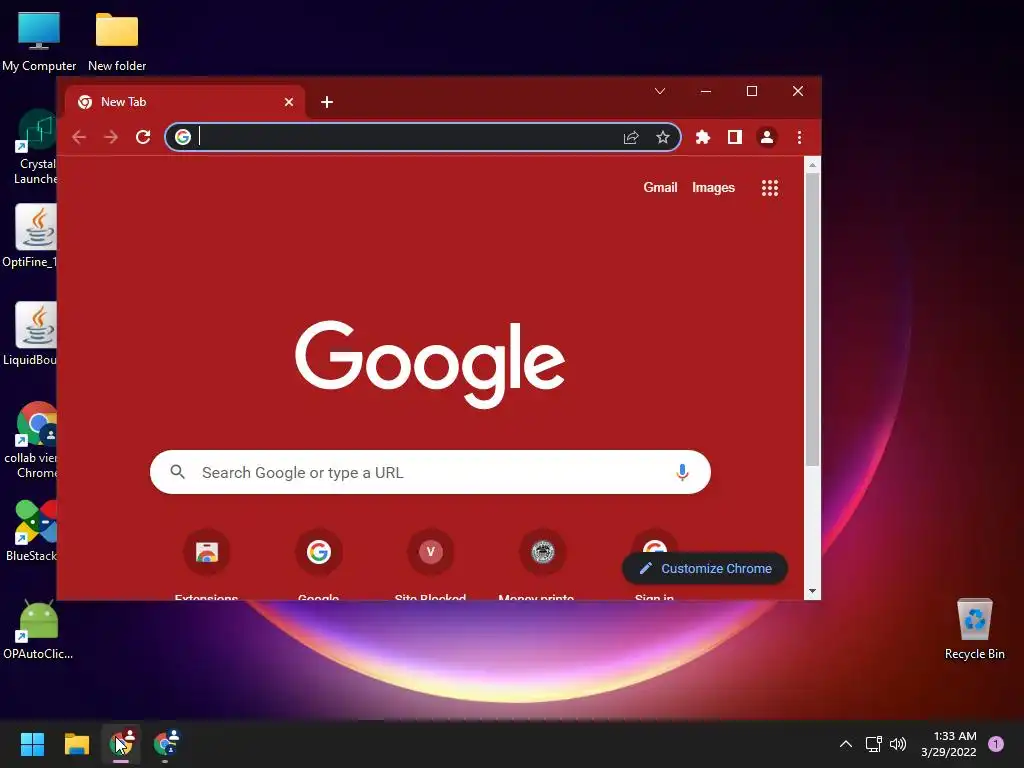The width and height of the screenshot is (1024, 768).
Task: Open the Extensions puzzle-piece menu
Action: coord(703,137)
